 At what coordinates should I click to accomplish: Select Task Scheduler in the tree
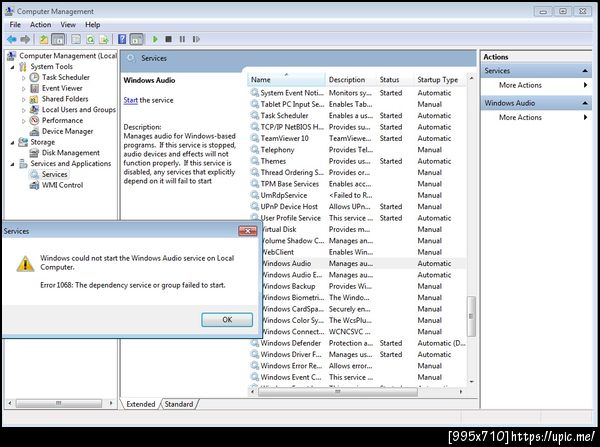coord(66,77)
